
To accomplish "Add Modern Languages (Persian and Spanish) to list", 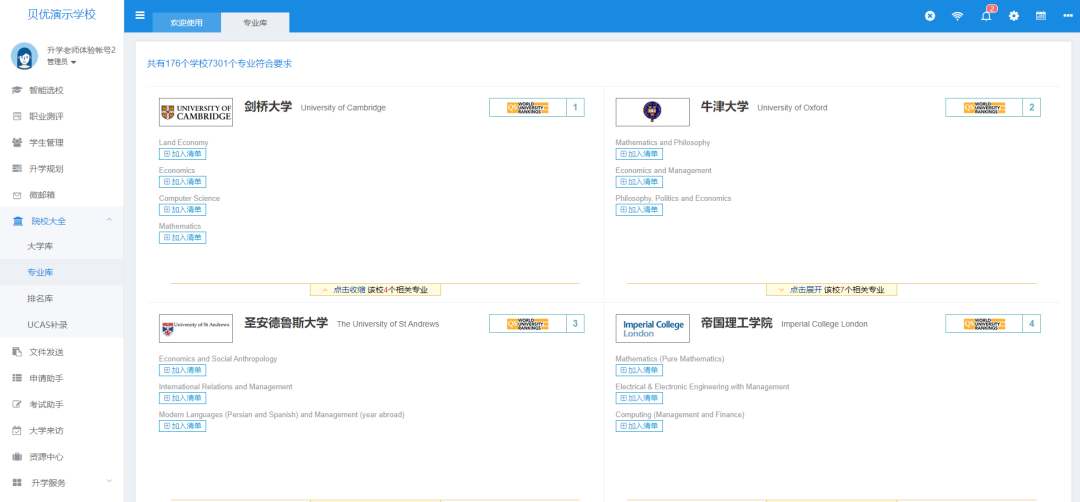I will pos(183,426).
